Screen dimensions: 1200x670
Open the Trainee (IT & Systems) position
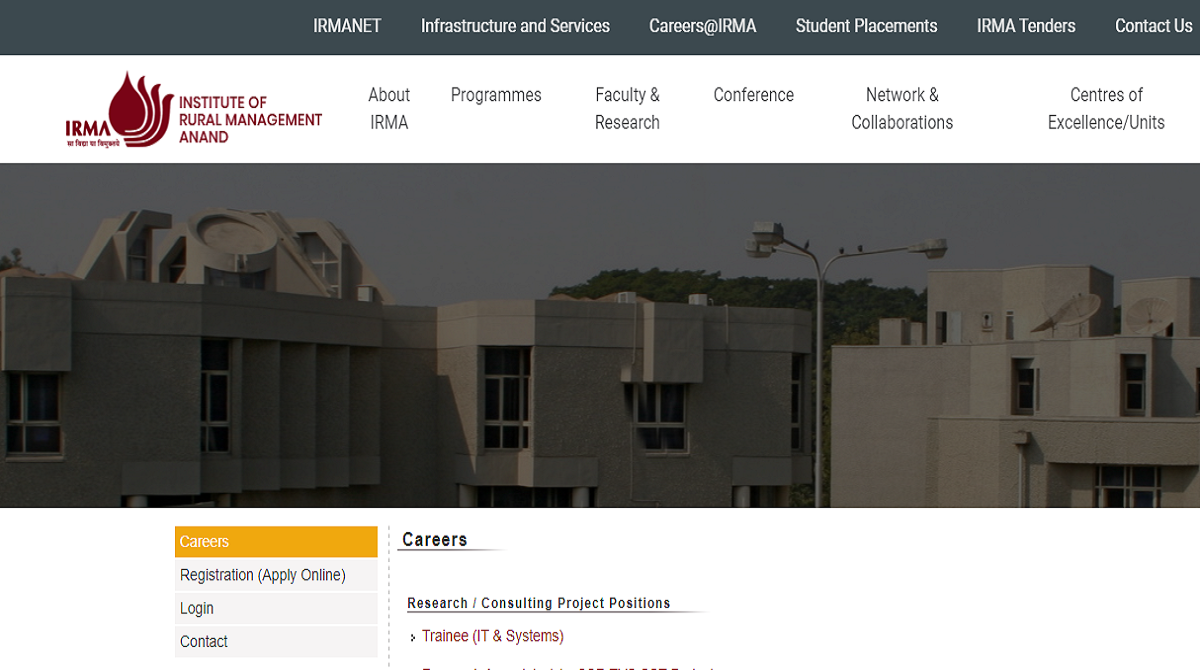[x=492, y=636]
